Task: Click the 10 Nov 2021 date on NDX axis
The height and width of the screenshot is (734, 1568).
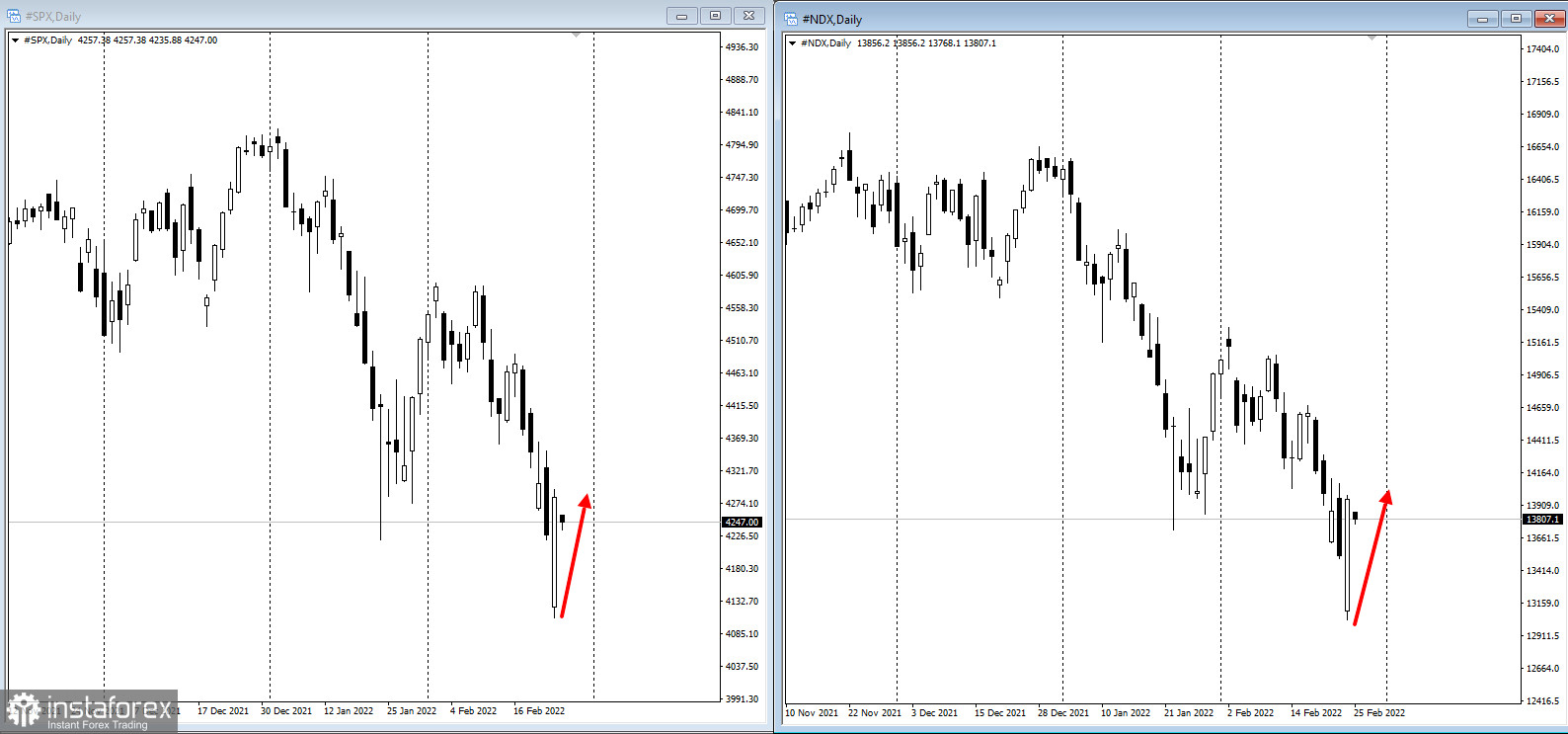Action: (812, 713)
